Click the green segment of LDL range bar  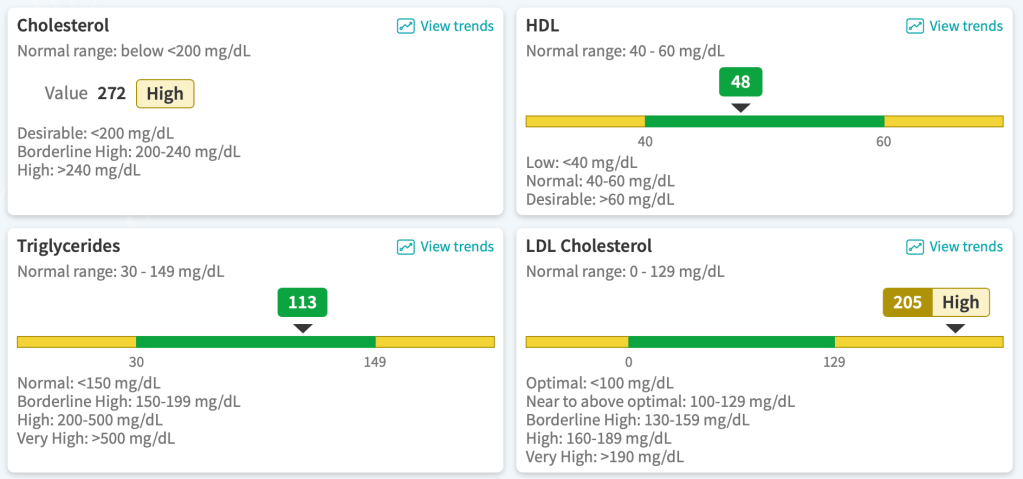click(x=731, y=342)
